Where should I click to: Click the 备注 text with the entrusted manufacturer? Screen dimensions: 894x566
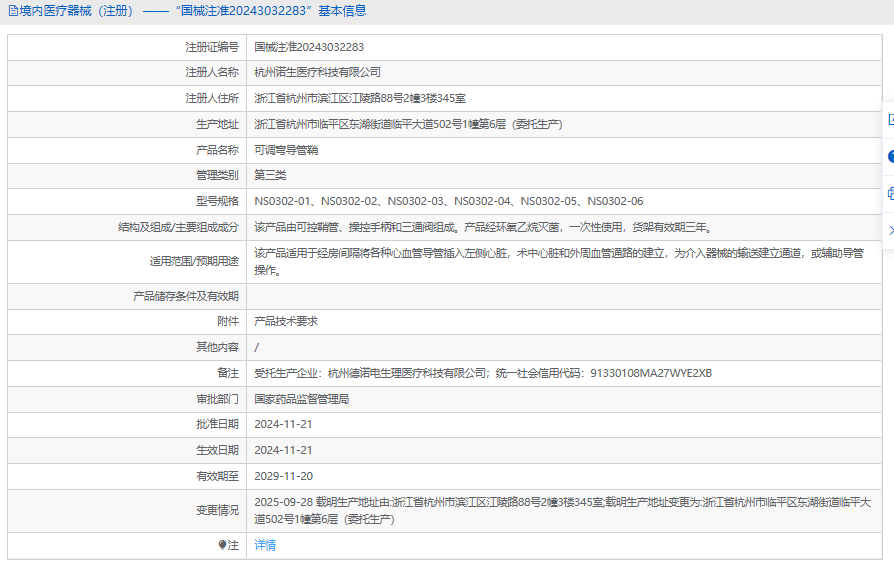[x=483, y=373]
